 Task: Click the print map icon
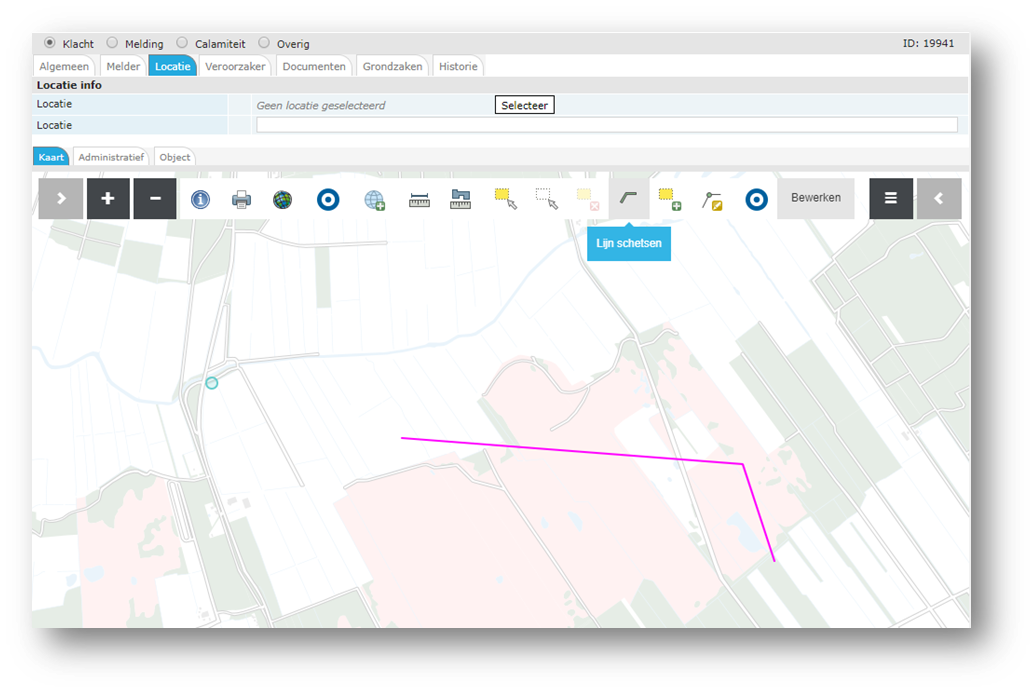pyautogui.click(x=242, y=200)
